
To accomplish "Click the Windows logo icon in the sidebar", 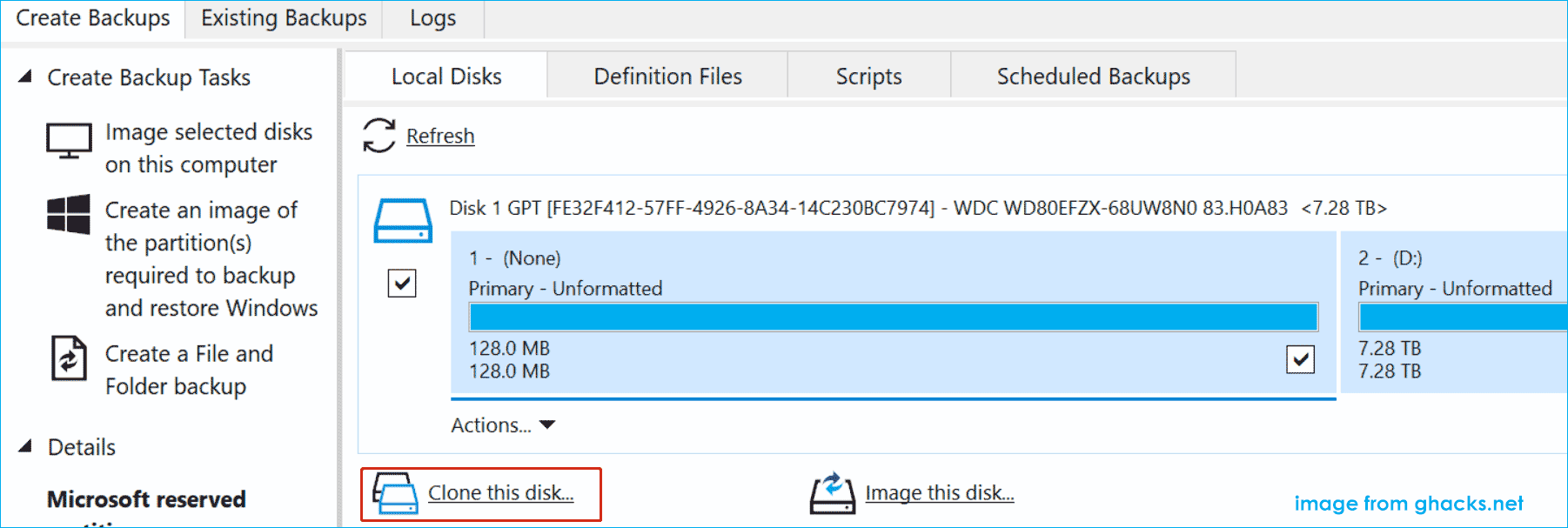I will pos(69,214).
